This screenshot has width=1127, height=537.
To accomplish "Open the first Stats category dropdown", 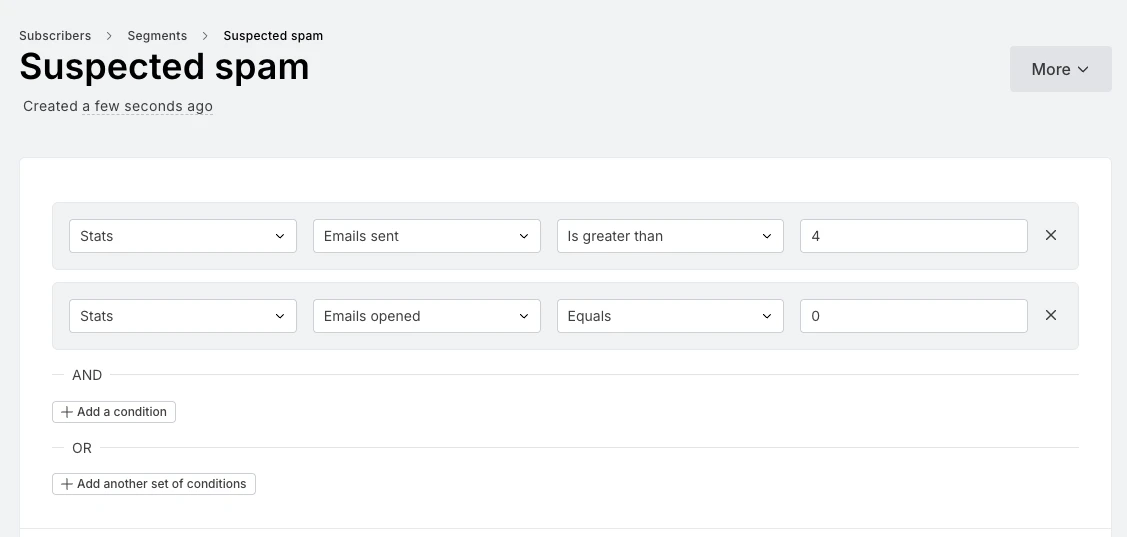I will 182,236.
